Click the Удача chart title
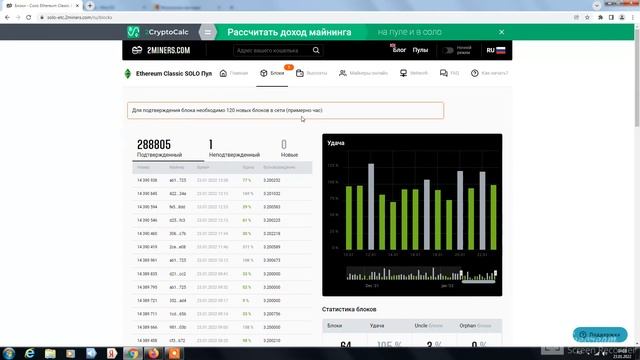Viewport: 640px width, 360px height. click(x=336, y=143)
